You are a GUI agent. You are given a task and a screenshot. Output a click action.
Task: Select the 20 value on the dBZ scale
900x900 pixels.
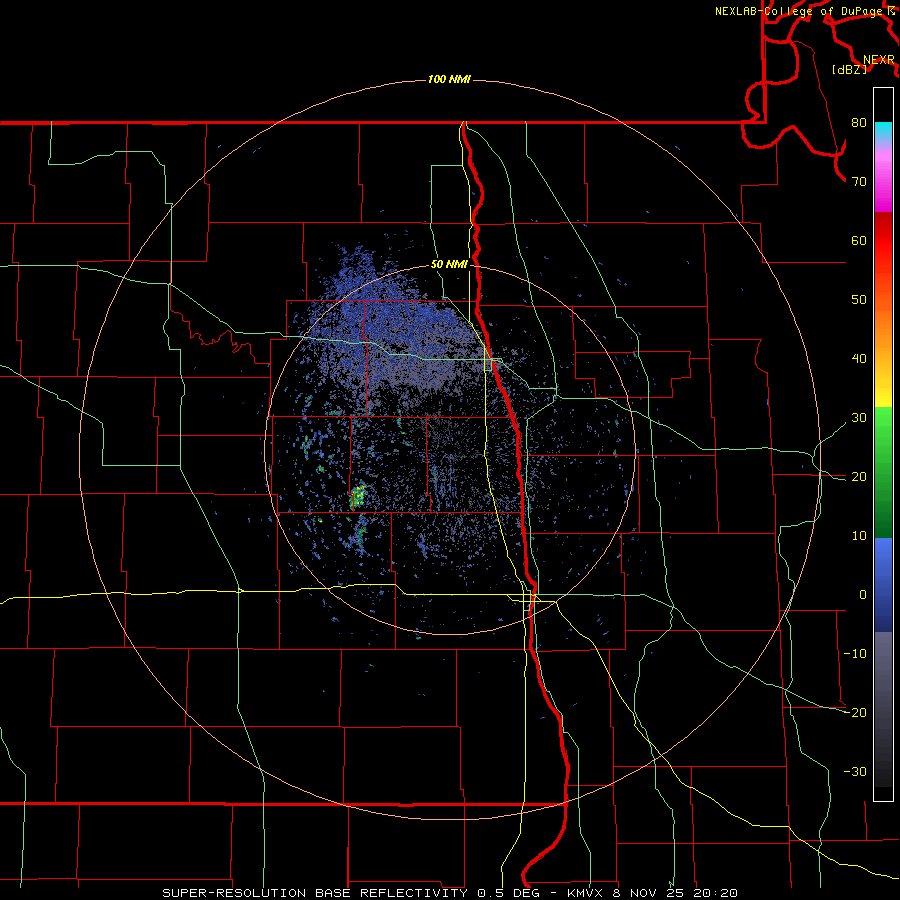859,477
